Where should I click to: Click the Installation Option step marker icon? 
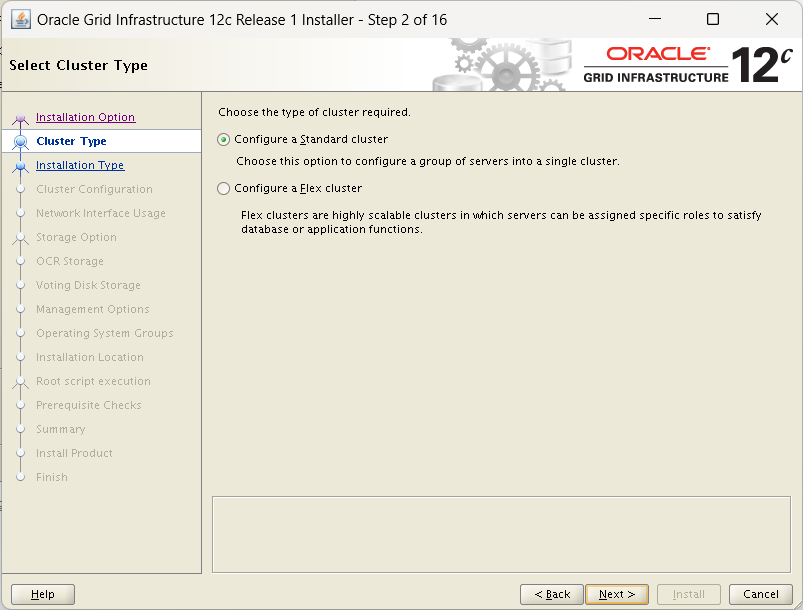pos(20,118)
